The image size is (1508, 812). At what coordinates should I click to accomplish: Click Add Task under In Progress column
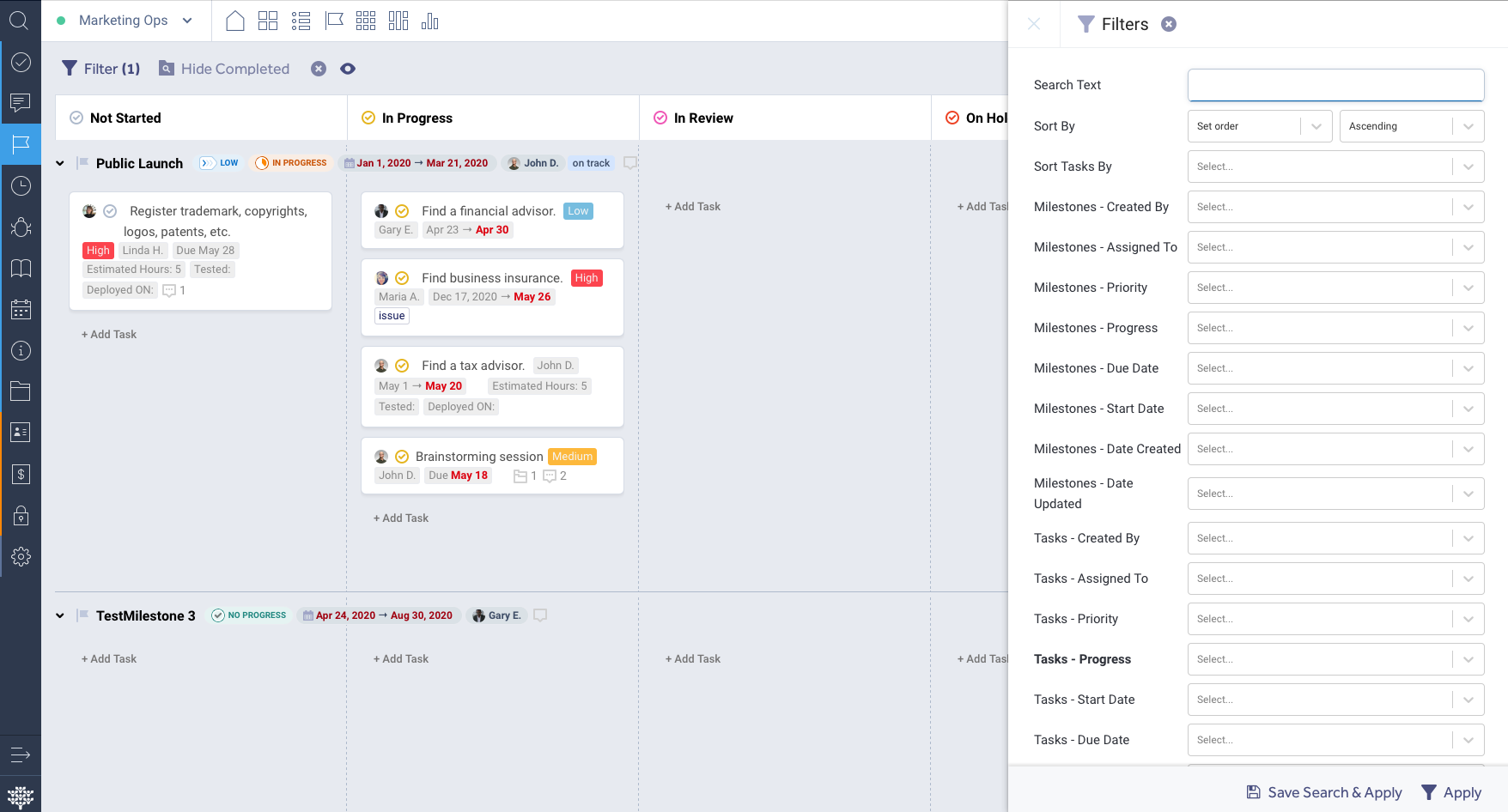coord(401,518)
